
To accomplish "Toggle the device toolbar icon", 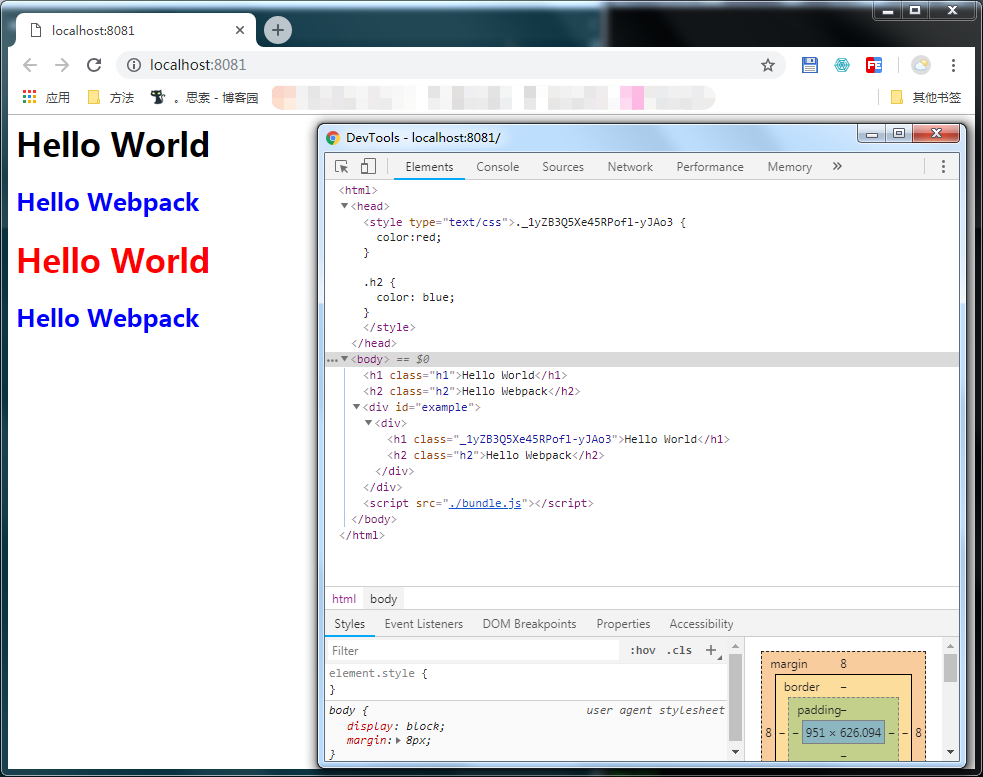I will pos(368,167).
